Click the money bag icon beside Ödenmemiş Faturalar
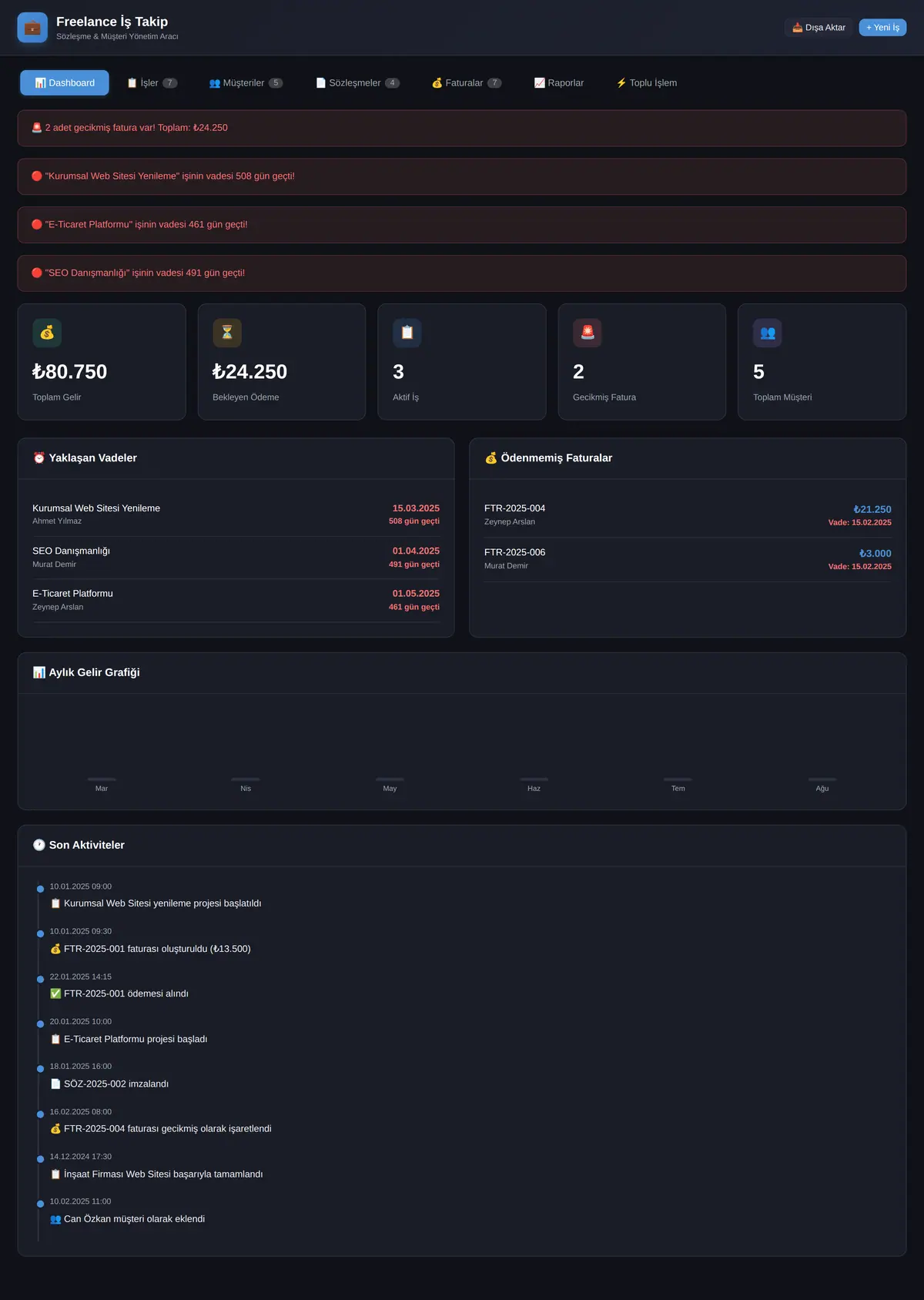Screen dimensions: 924x1300 [x=491, y=457]
